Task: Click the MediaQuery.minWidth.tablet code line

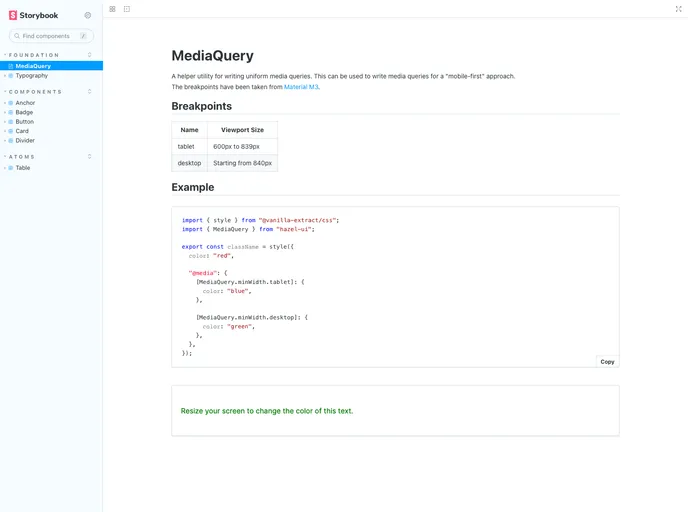Action: [x=250, y=282]
